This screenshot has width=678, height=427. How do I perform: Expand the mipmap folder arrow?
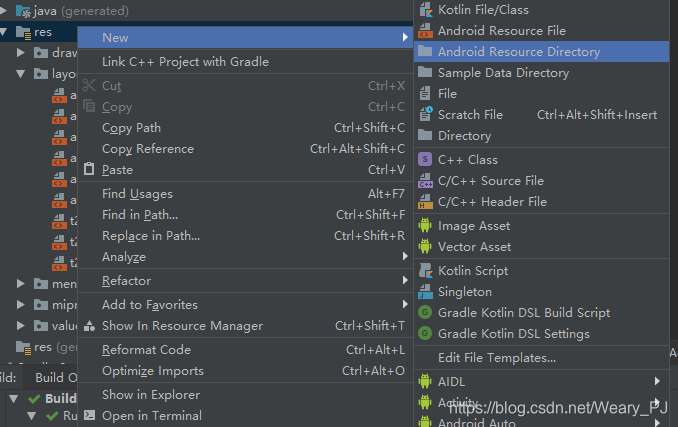20,305
